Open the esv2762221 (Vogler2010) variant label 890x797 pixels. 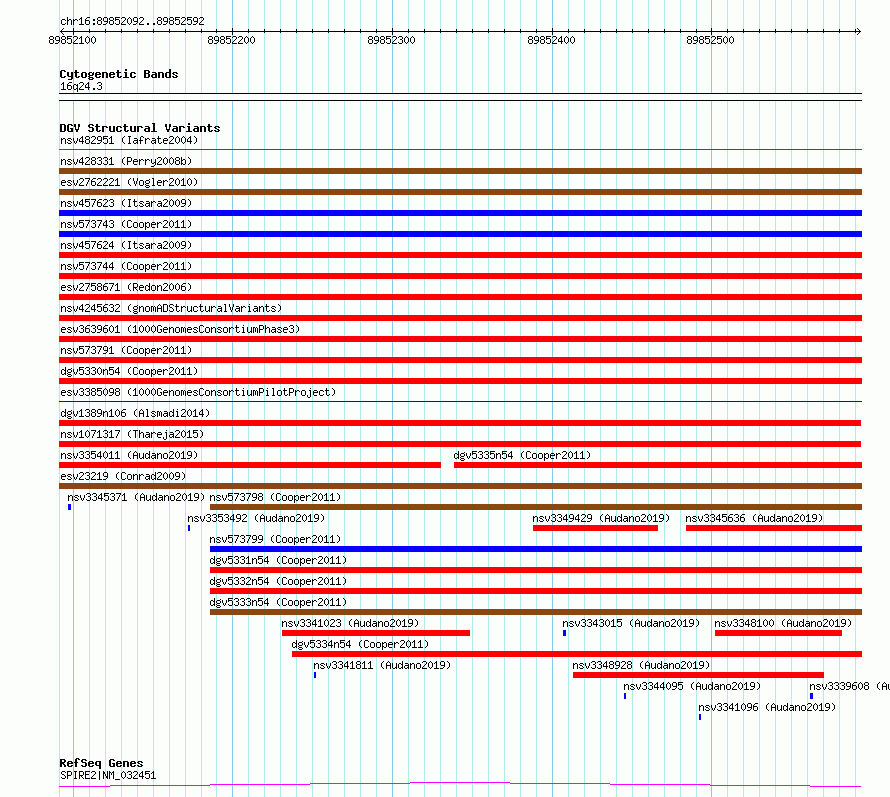tap(129, 182)
